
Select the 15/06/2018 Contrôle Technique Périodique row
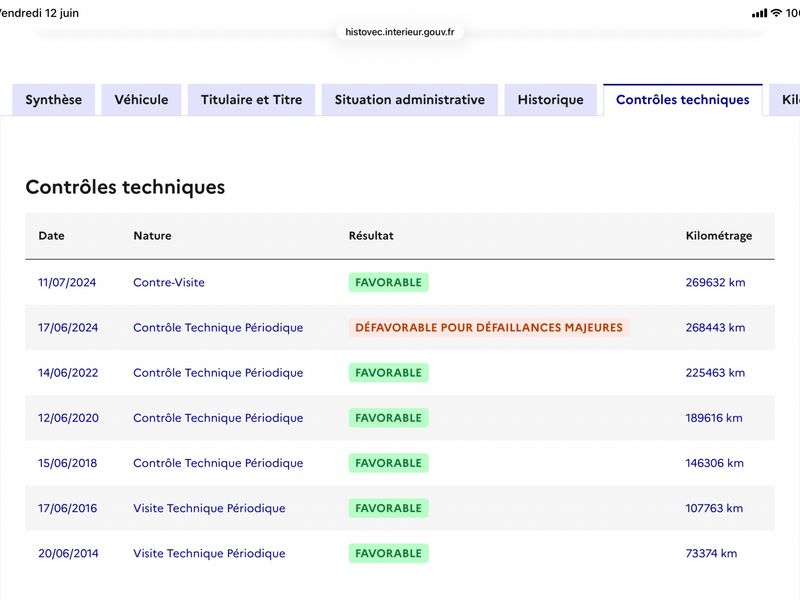(400, 463)
